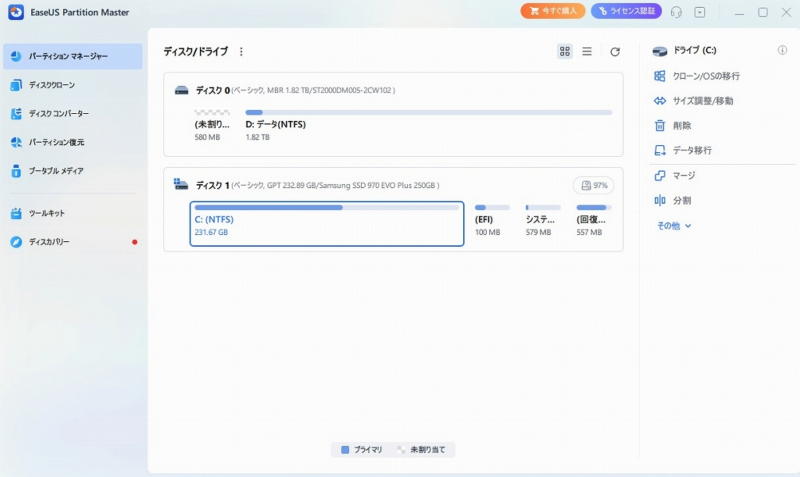Click the refresh icon in disk toolbar
The width and height of the screenshot is (800, 477).
(x=615, y=51)
